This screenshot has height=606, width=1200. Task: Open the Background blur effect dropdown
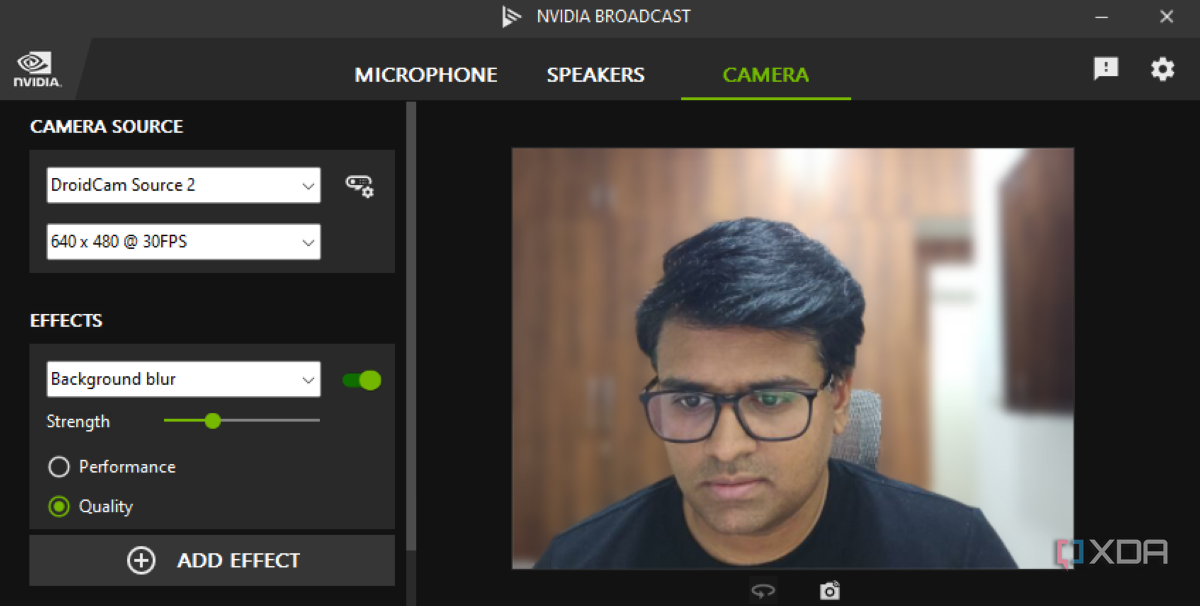coord(184,379)
